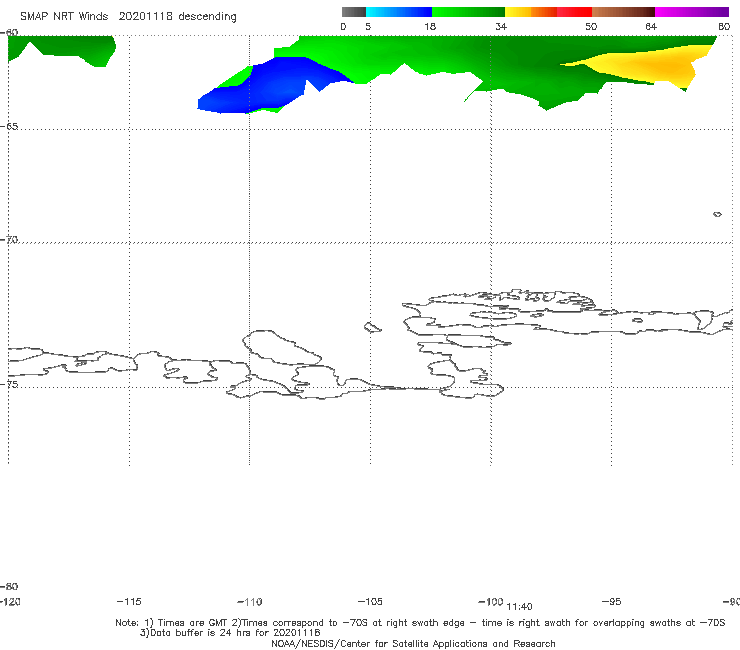The width and height of the screenshot is (740, 650).
Task: Click the red segment of the color bar
Action: tap(574, 12)
